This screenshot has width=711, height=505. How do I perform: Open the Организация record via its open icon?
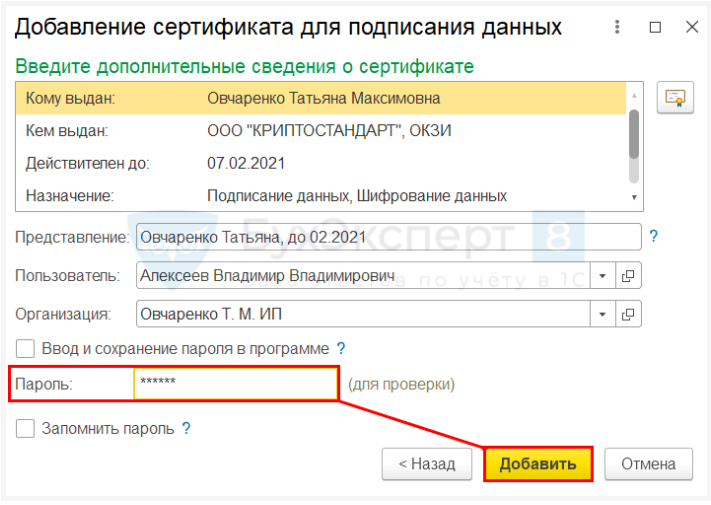click(x=628, y=314)
